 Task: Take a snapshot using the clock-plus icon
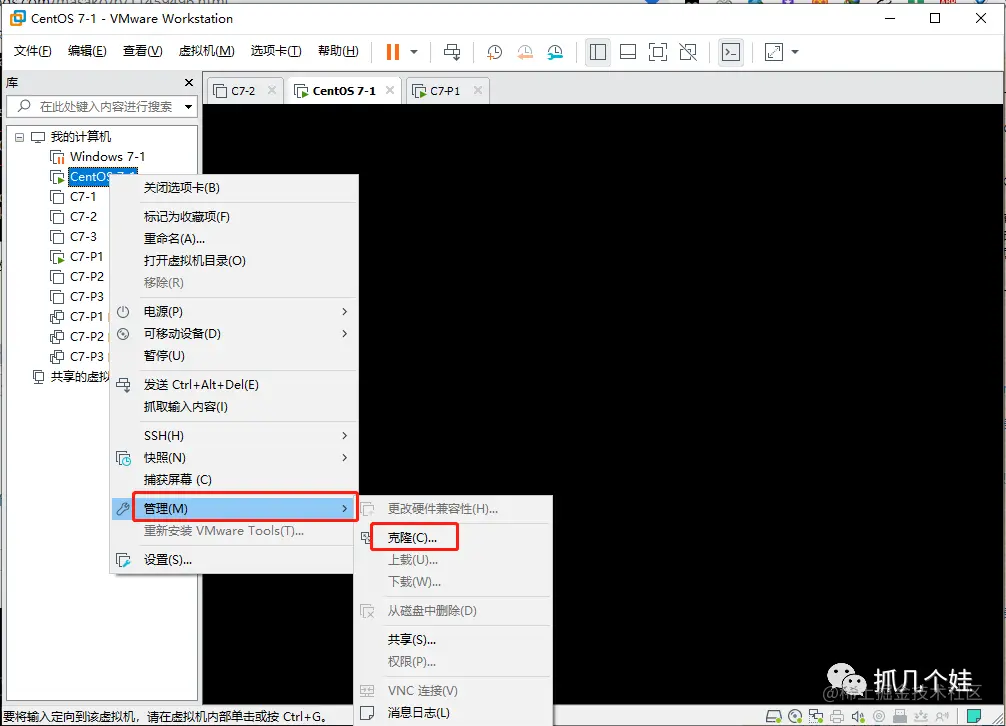[494, 53]
